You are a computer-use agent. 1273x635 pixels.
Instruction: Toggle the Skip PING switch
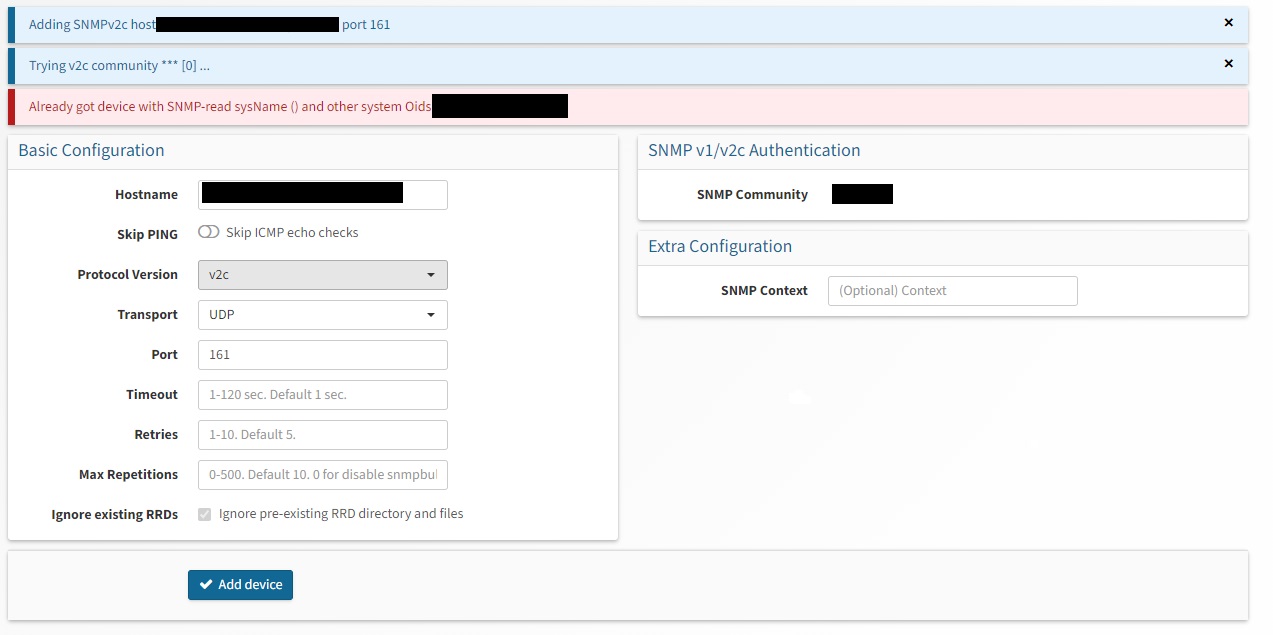[208, 233]
